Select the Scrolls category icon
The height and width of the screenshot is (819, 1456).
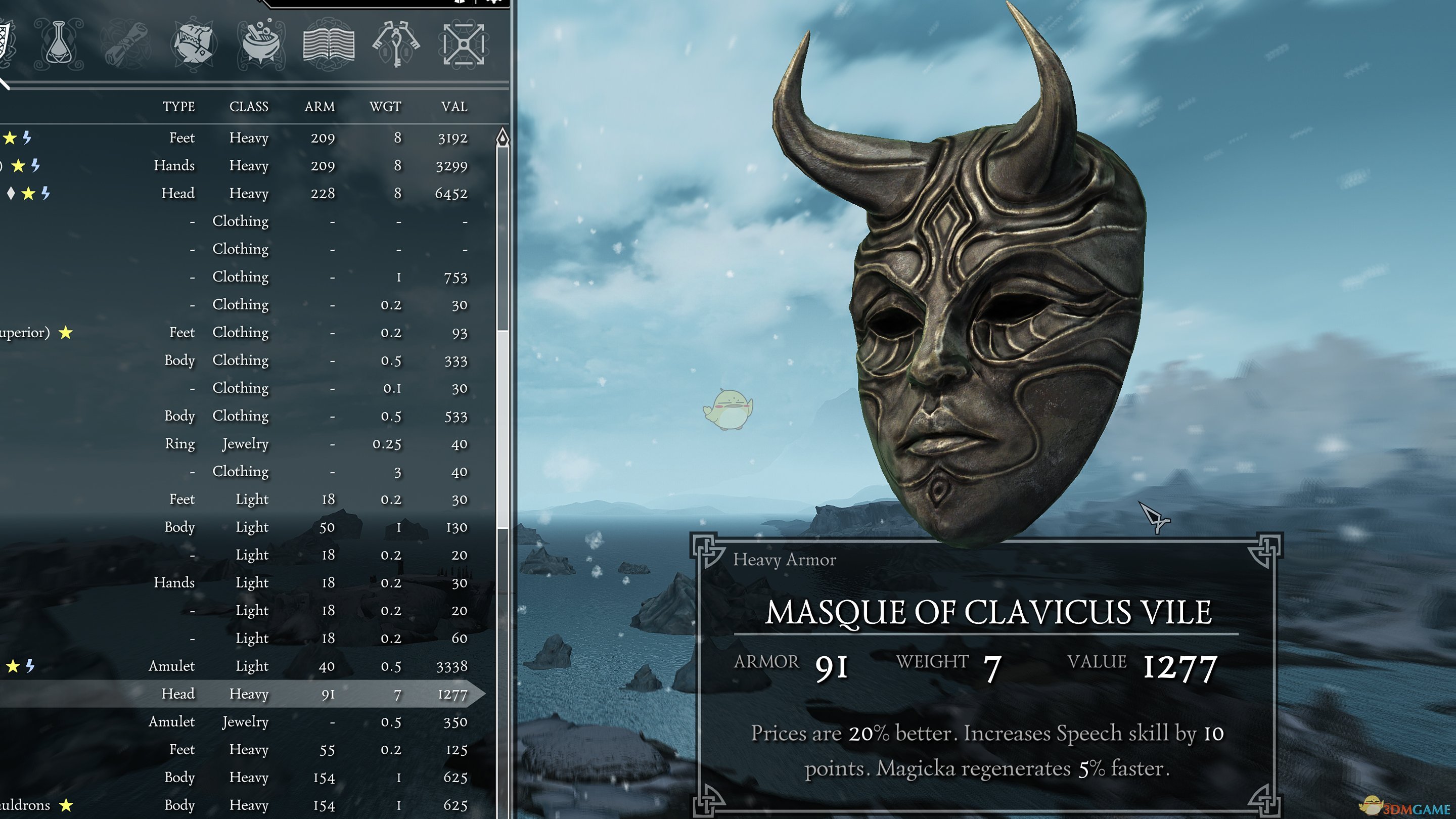point(125,44)
